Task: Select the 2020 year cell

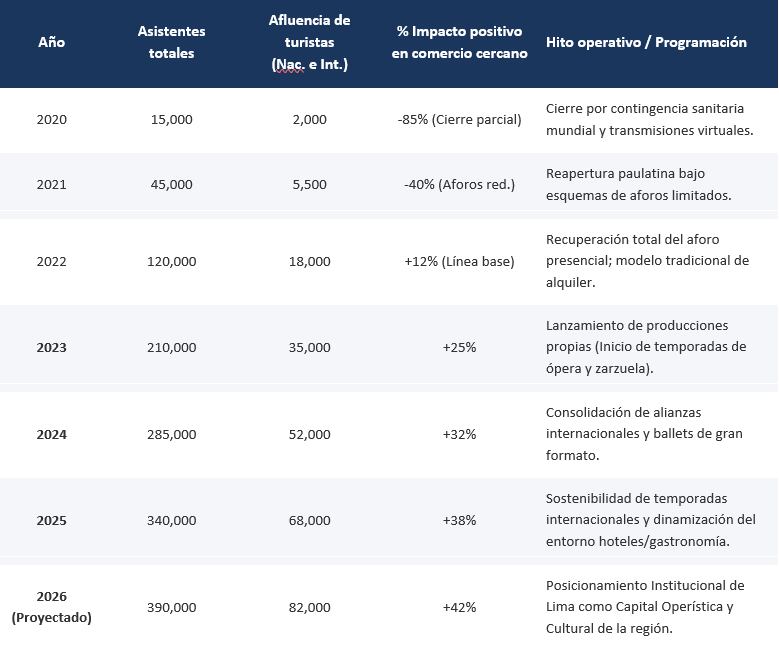Action: 52,120
